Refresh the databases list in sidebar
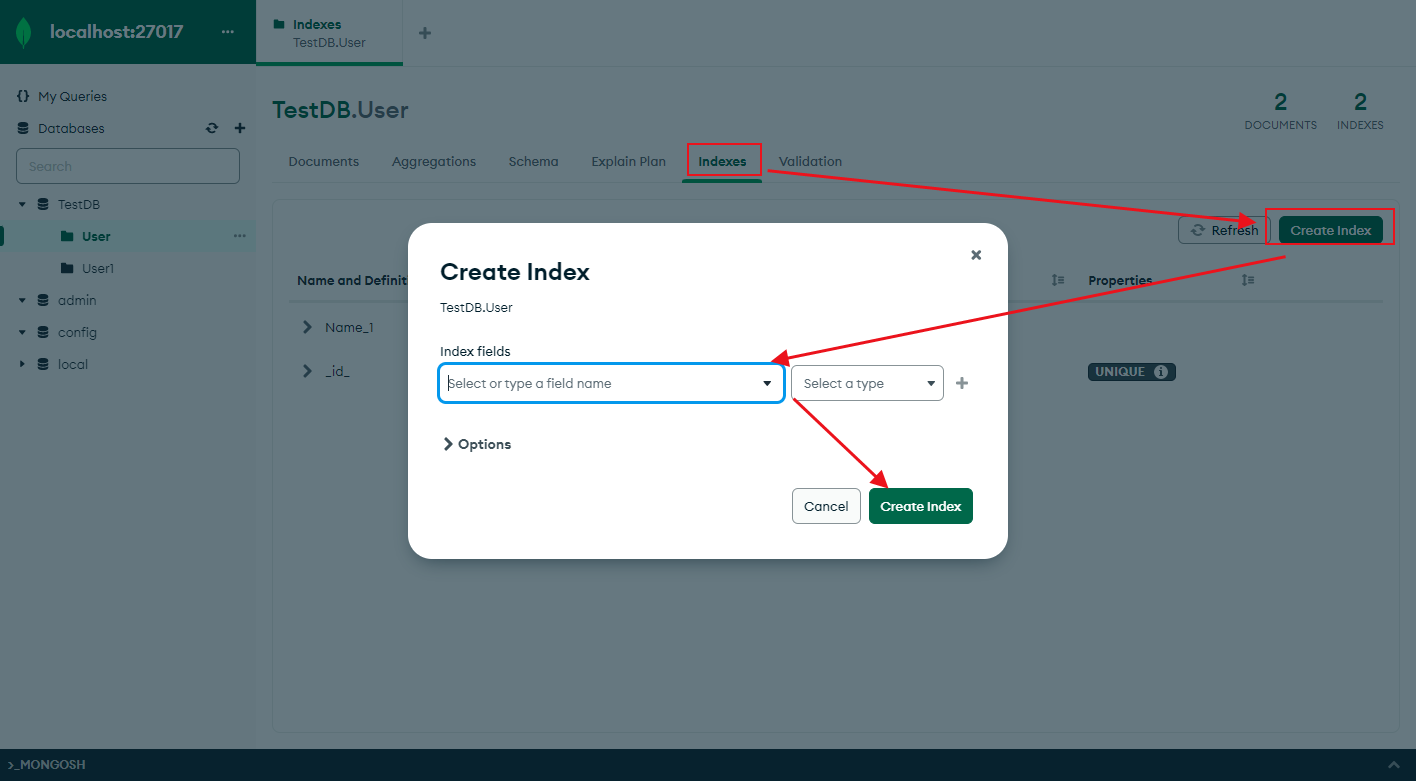 (x=212, y=128)
